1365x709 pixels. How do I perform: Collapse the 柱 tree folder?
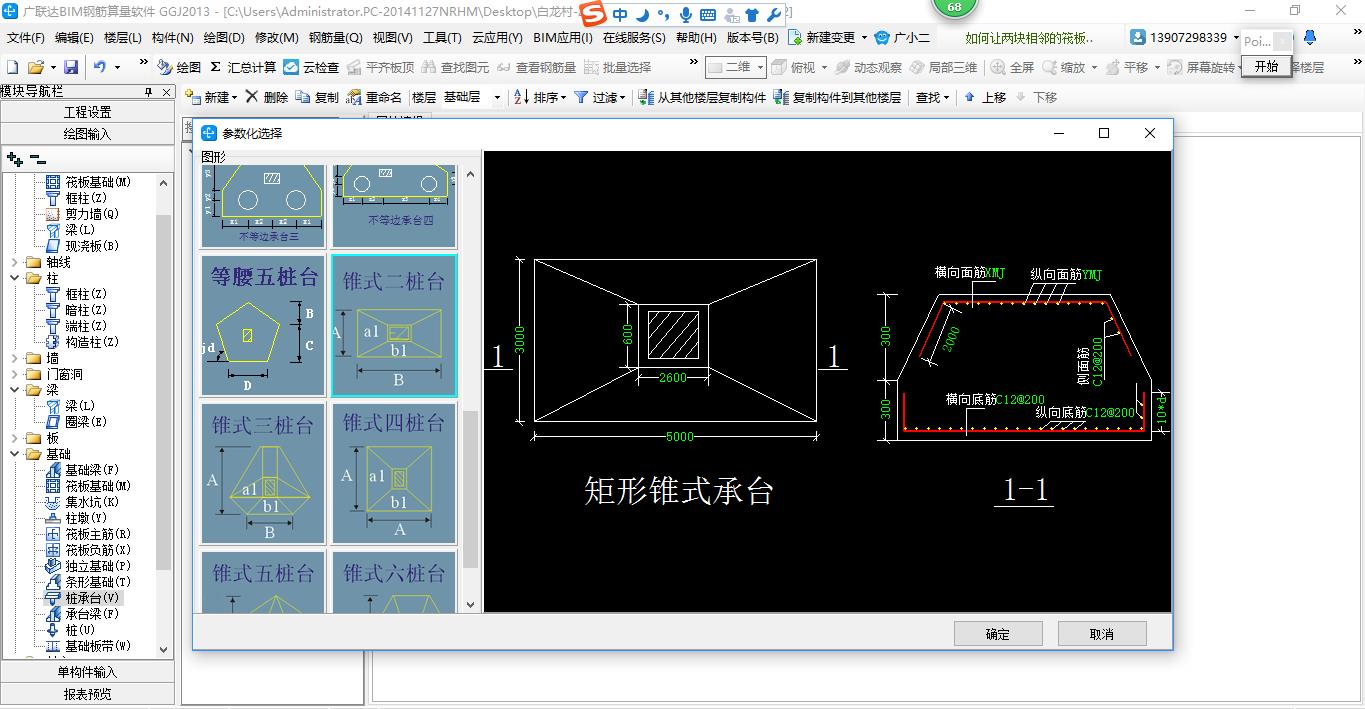click(x=15, y=278)
